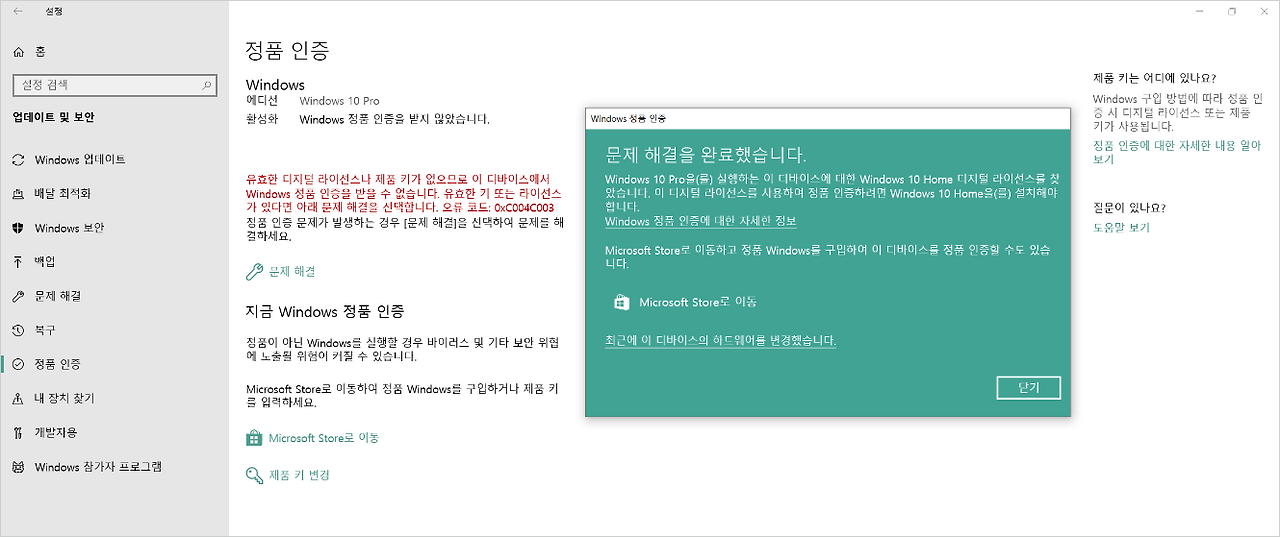The width and height of the screenshot is (1280, 537).
Task: Click the 닫기 button in dialog
Action: pos(1029,388)
